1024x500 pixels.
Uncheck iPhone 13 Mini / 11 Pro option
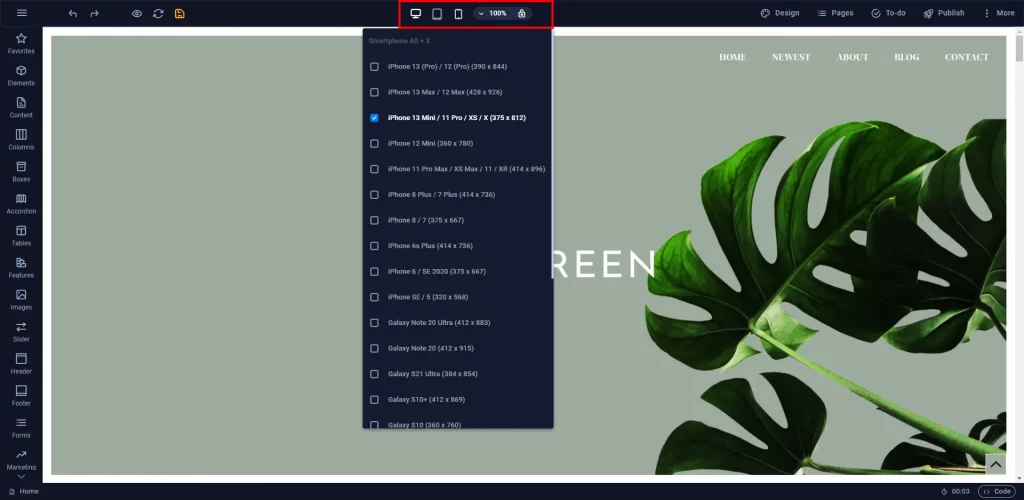point(374,118)
